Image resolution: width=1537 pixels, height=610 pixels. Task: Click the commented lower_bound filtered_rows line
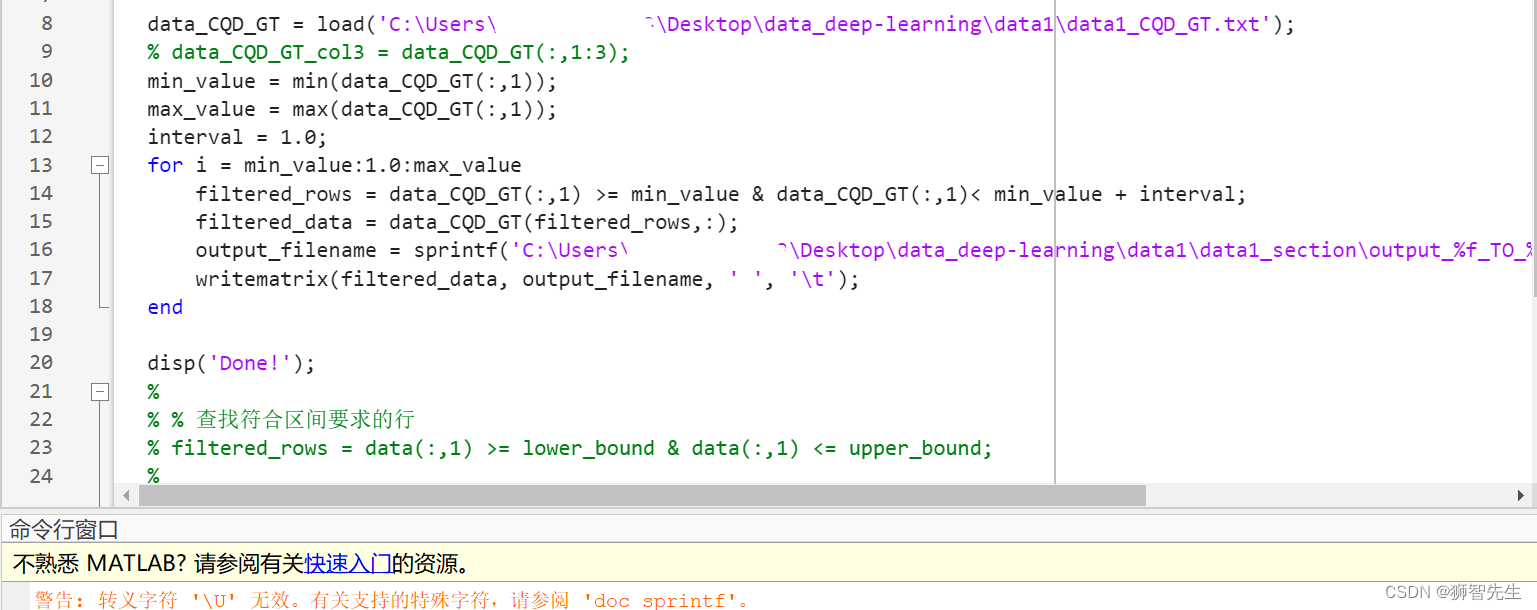pyautogui.click(x=570, y=448)
